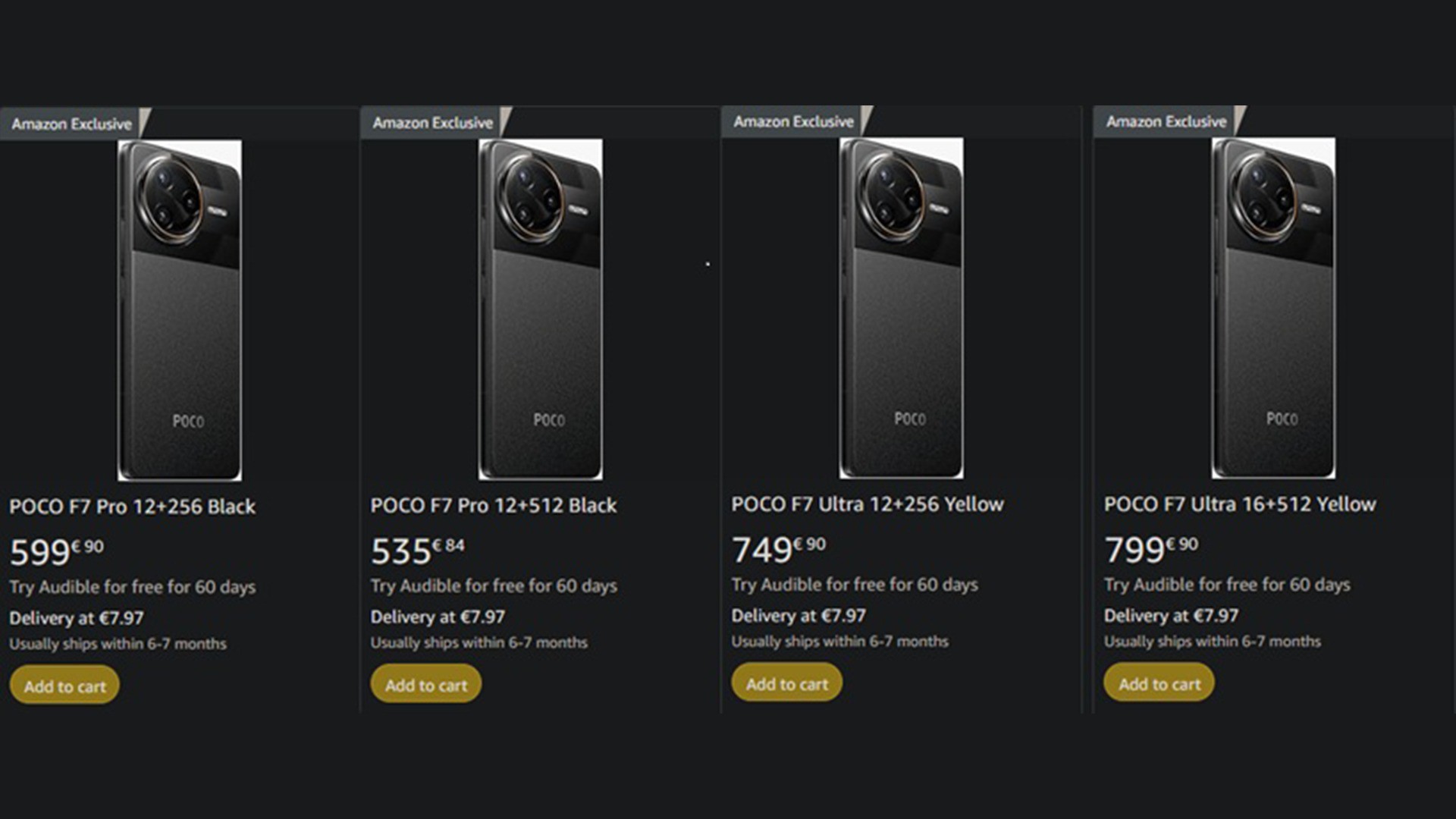Try Audible free under the 535€ phone
The image size is (1456, 819).
click(493, 585)
